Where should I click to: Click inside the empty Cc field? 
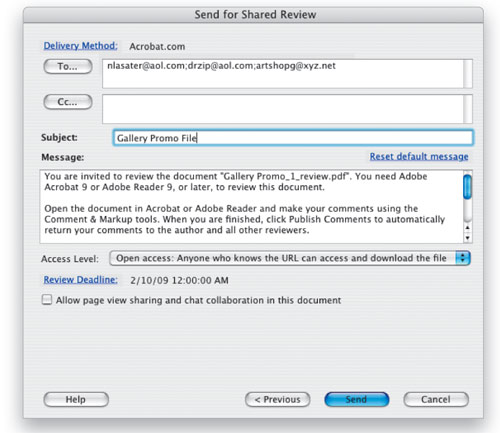[283, 109]
